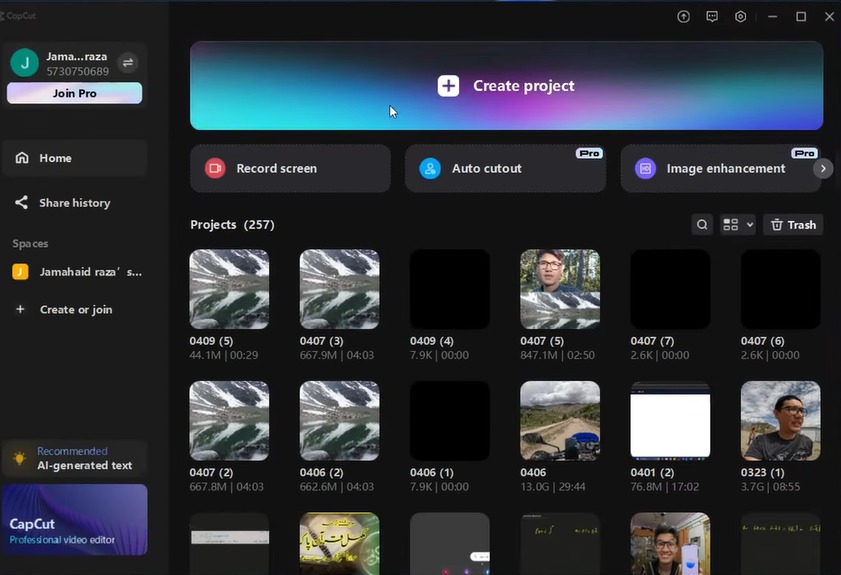Click the Jama...raza username
This screenshot has width=841, height=575.
point(77,56)
